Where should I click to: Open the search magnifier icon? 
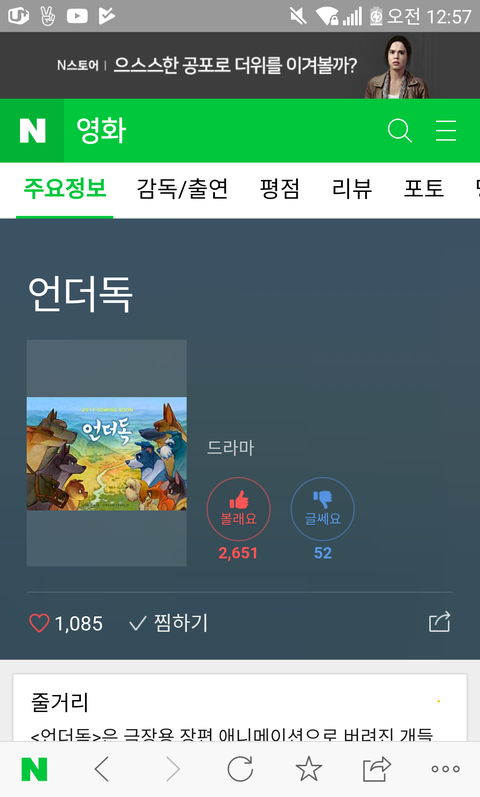[x=400, y=131]
